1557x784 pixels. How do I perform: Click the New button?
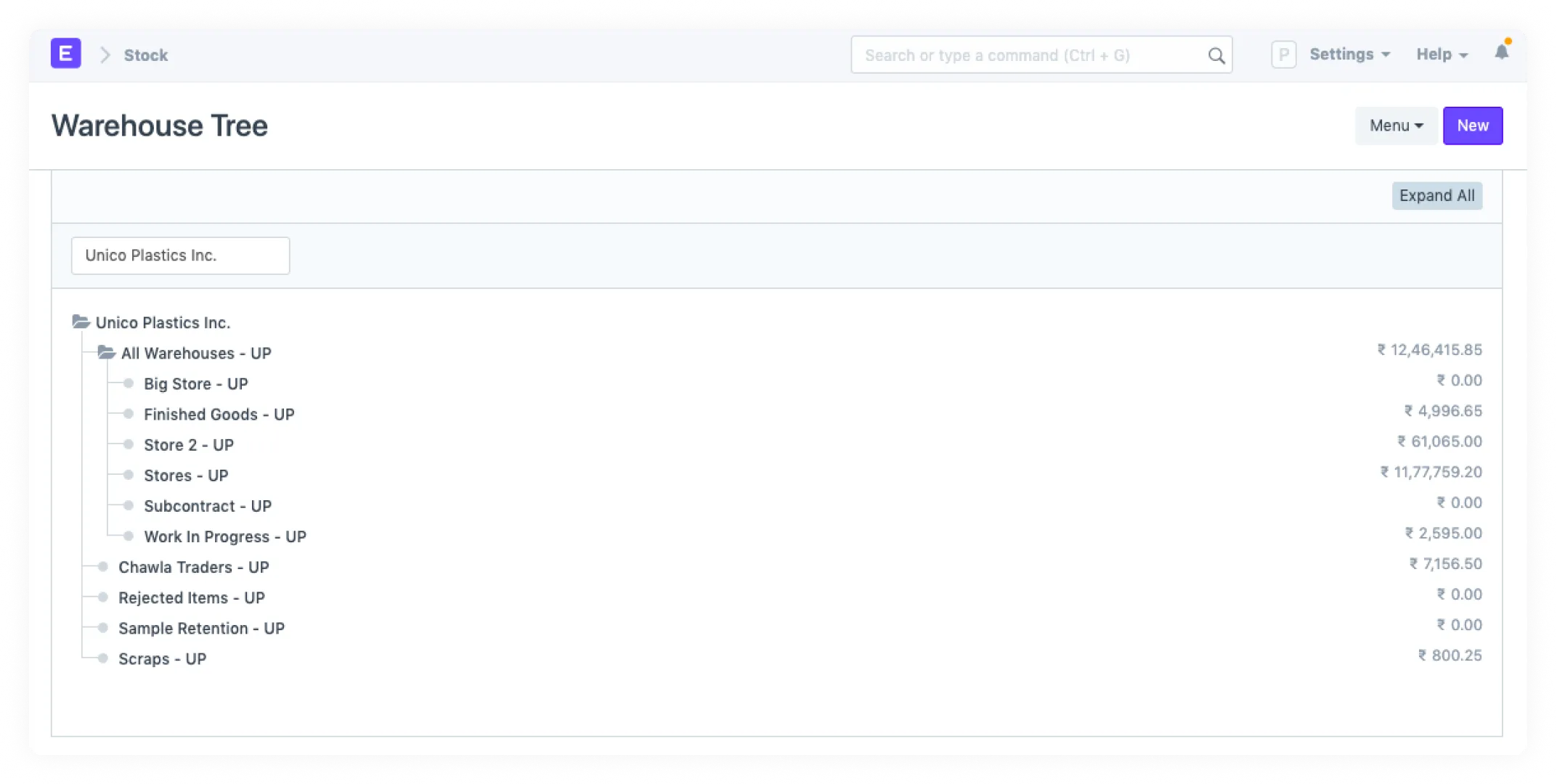[x=1472, y=126]
